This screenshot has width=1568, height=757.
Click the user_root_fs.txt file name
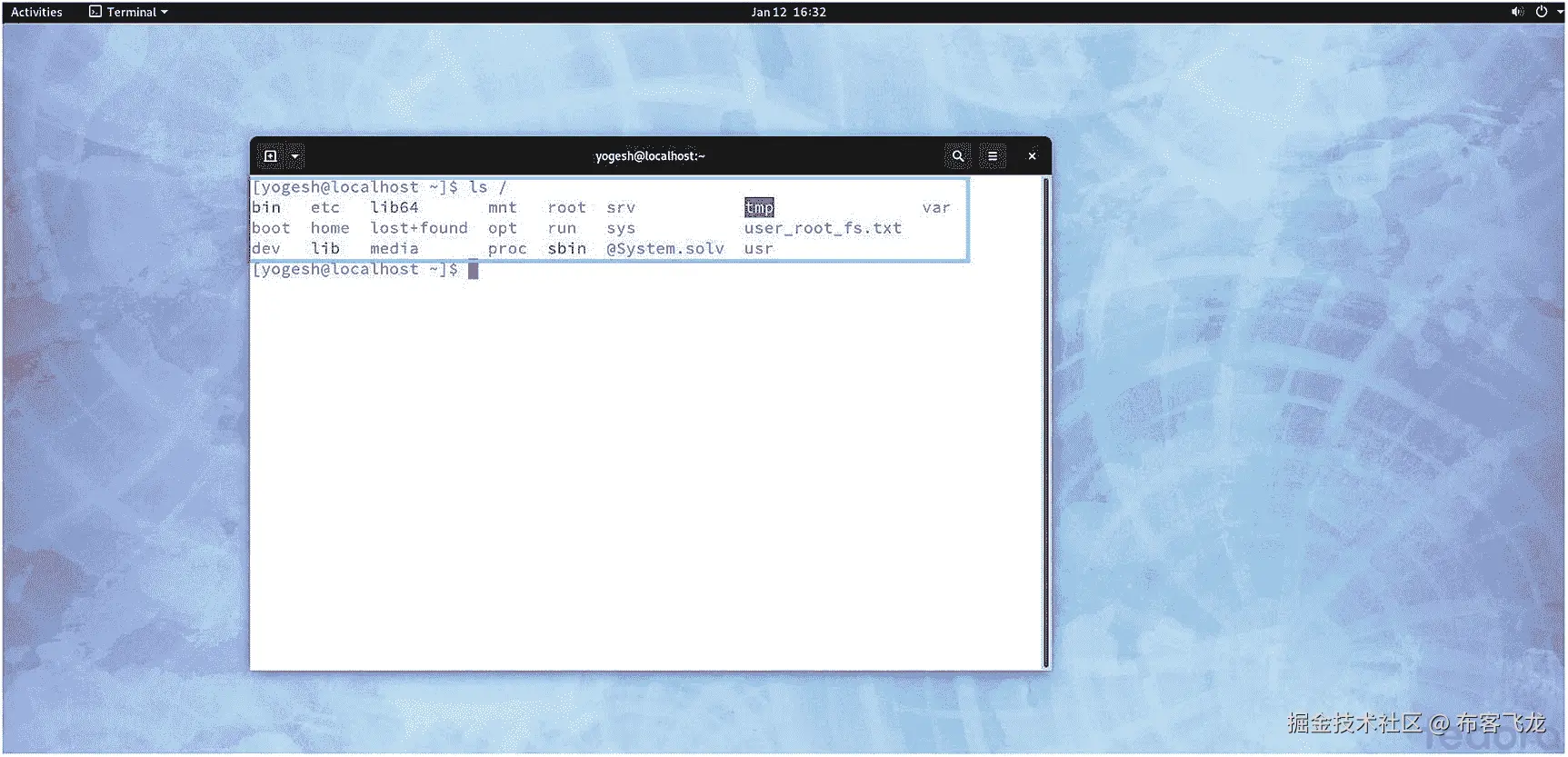823,228
